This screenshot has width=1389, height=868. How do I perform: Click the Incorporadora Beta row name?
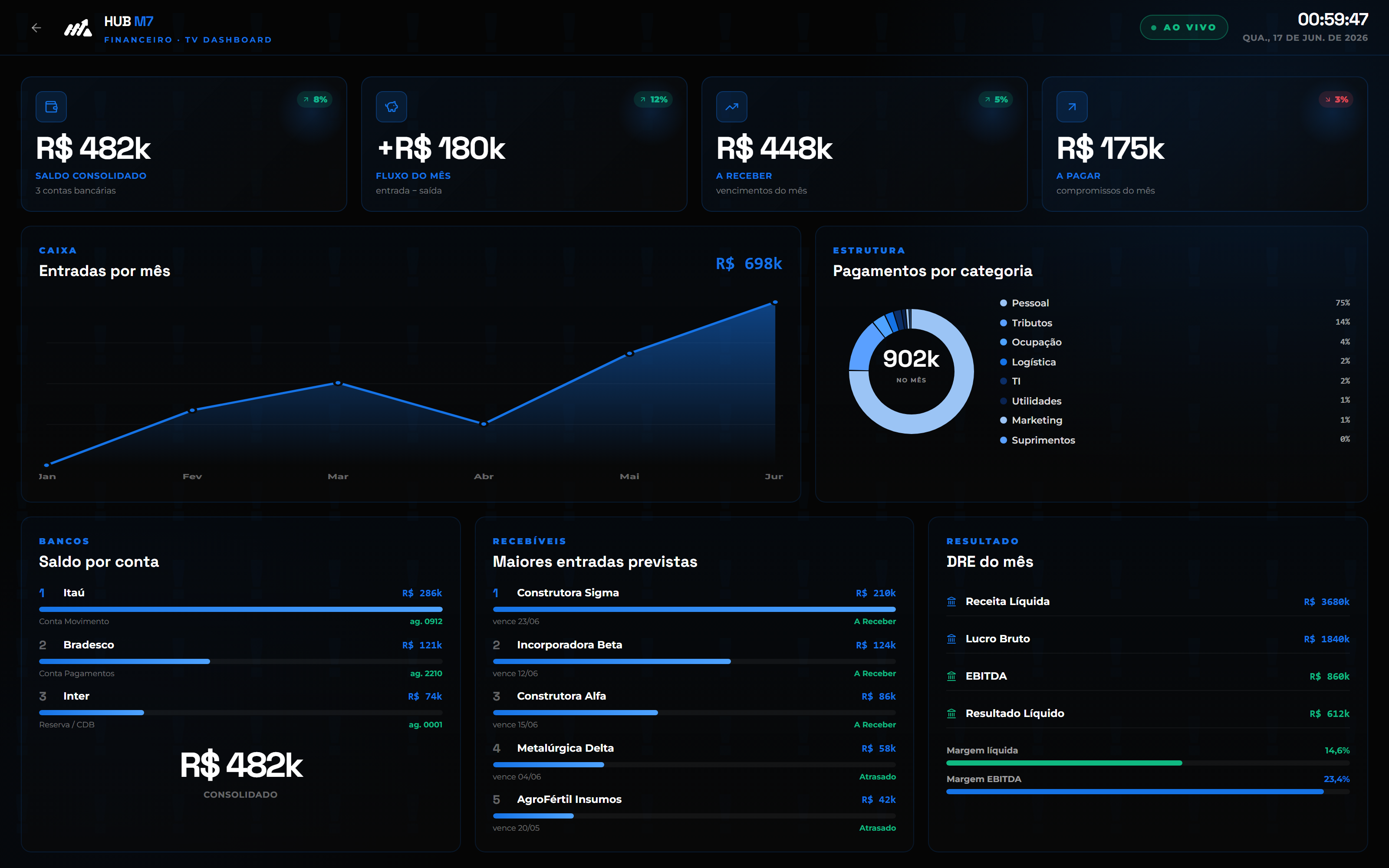point(569,644)
